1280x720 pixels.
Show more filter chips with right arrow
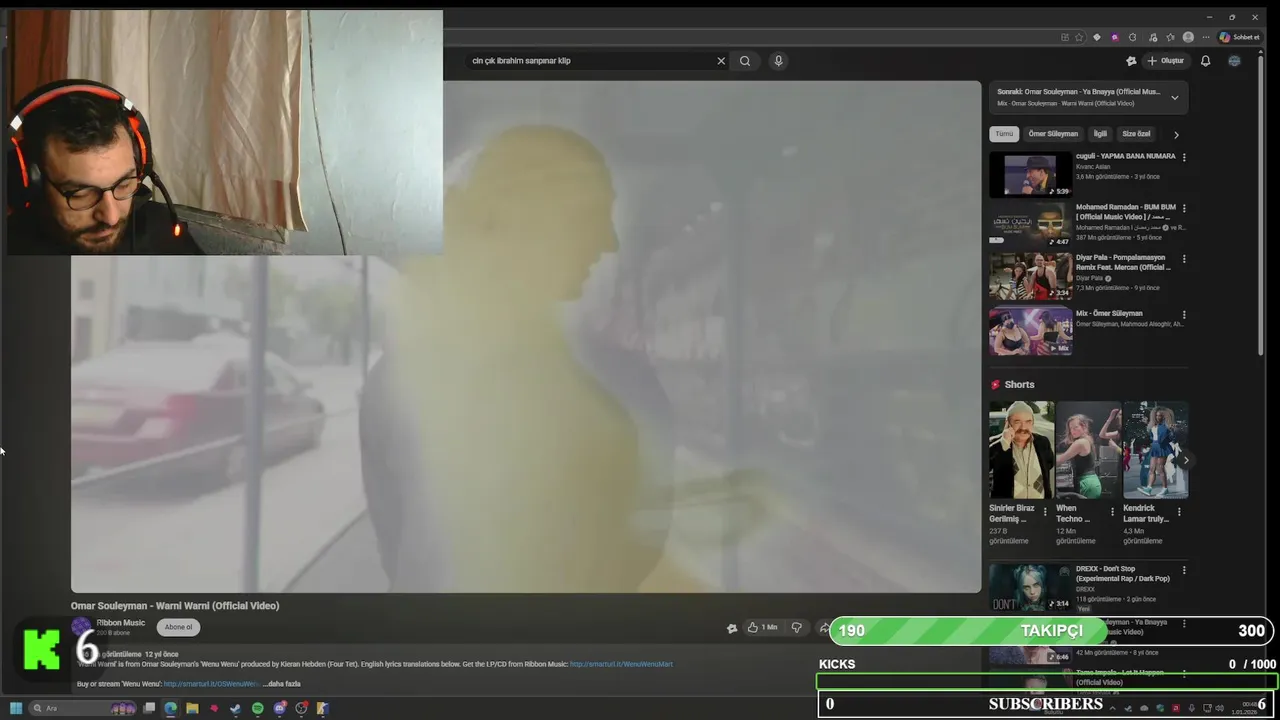[x=1176, y=134]
